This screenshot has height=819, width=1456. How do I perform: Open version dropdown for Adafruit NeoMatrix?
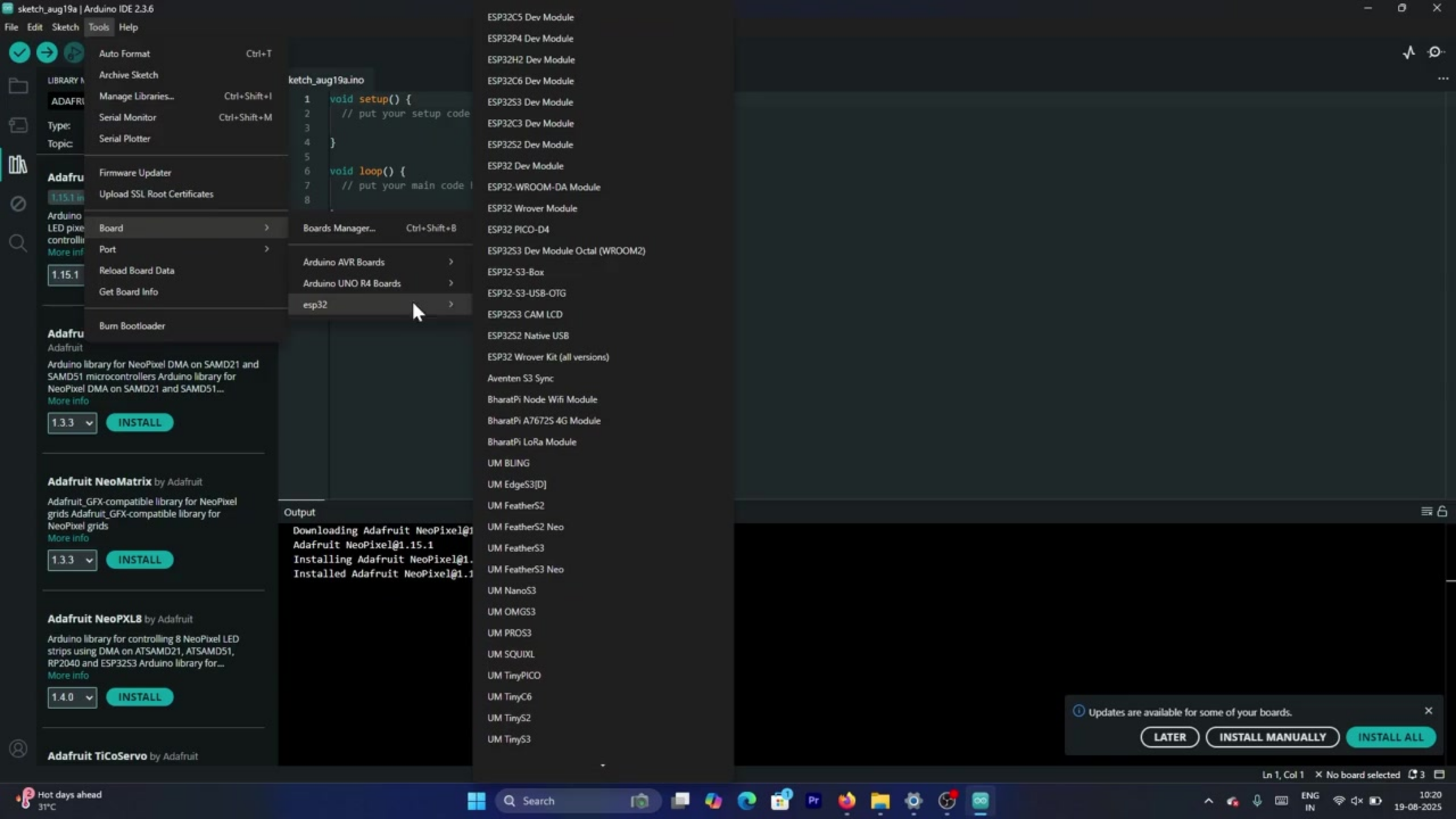click(x=72, y=559)
